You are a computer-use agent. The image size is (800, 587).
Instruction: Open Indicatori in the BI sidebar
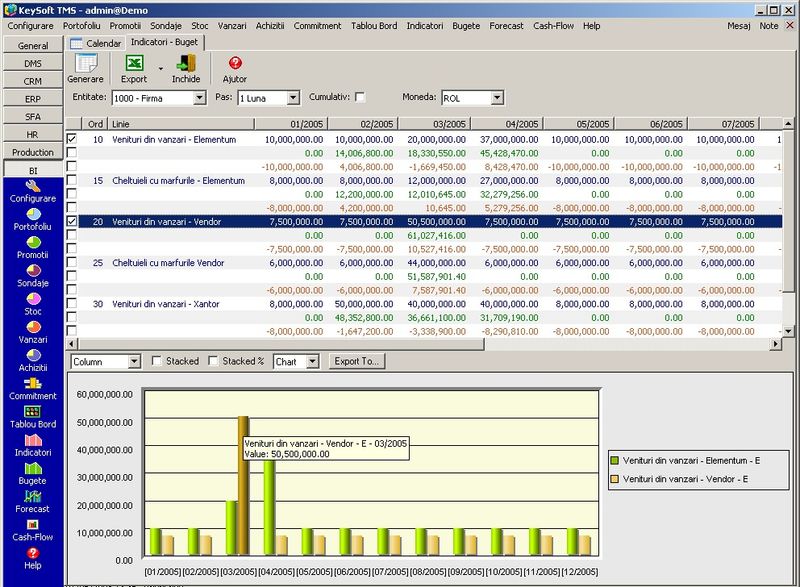click(33, 446)
